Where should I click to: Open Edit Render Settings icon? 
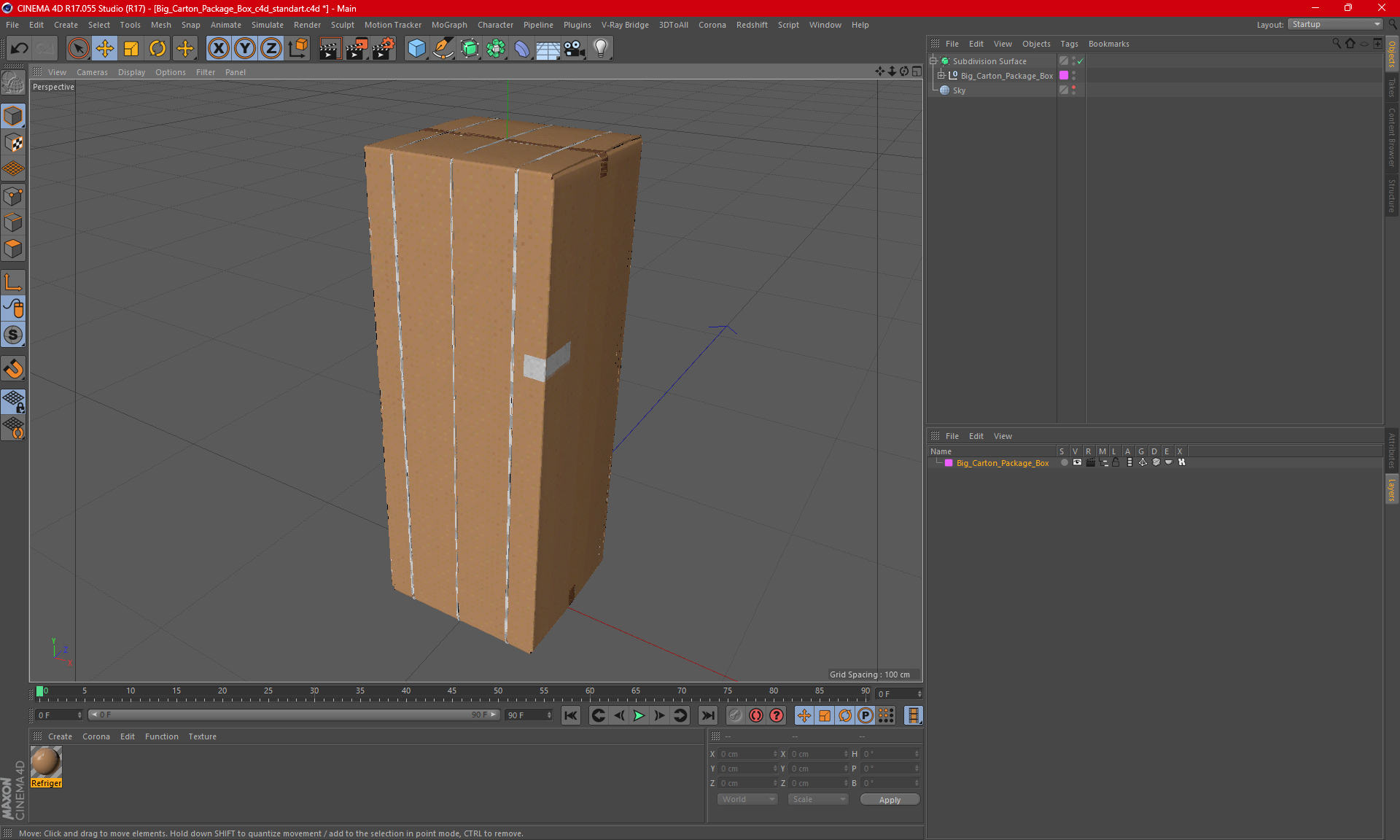pos(384,49)
